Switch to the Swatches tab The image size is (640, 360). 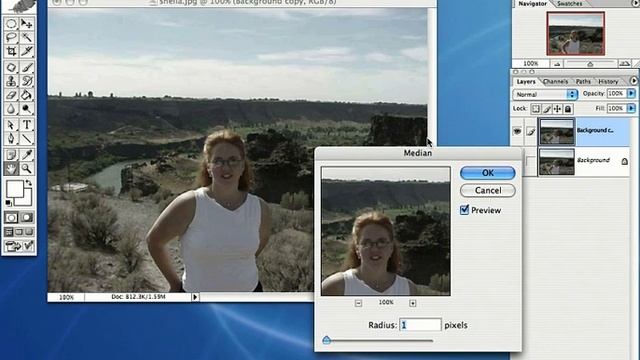click(x=569, y=3)
